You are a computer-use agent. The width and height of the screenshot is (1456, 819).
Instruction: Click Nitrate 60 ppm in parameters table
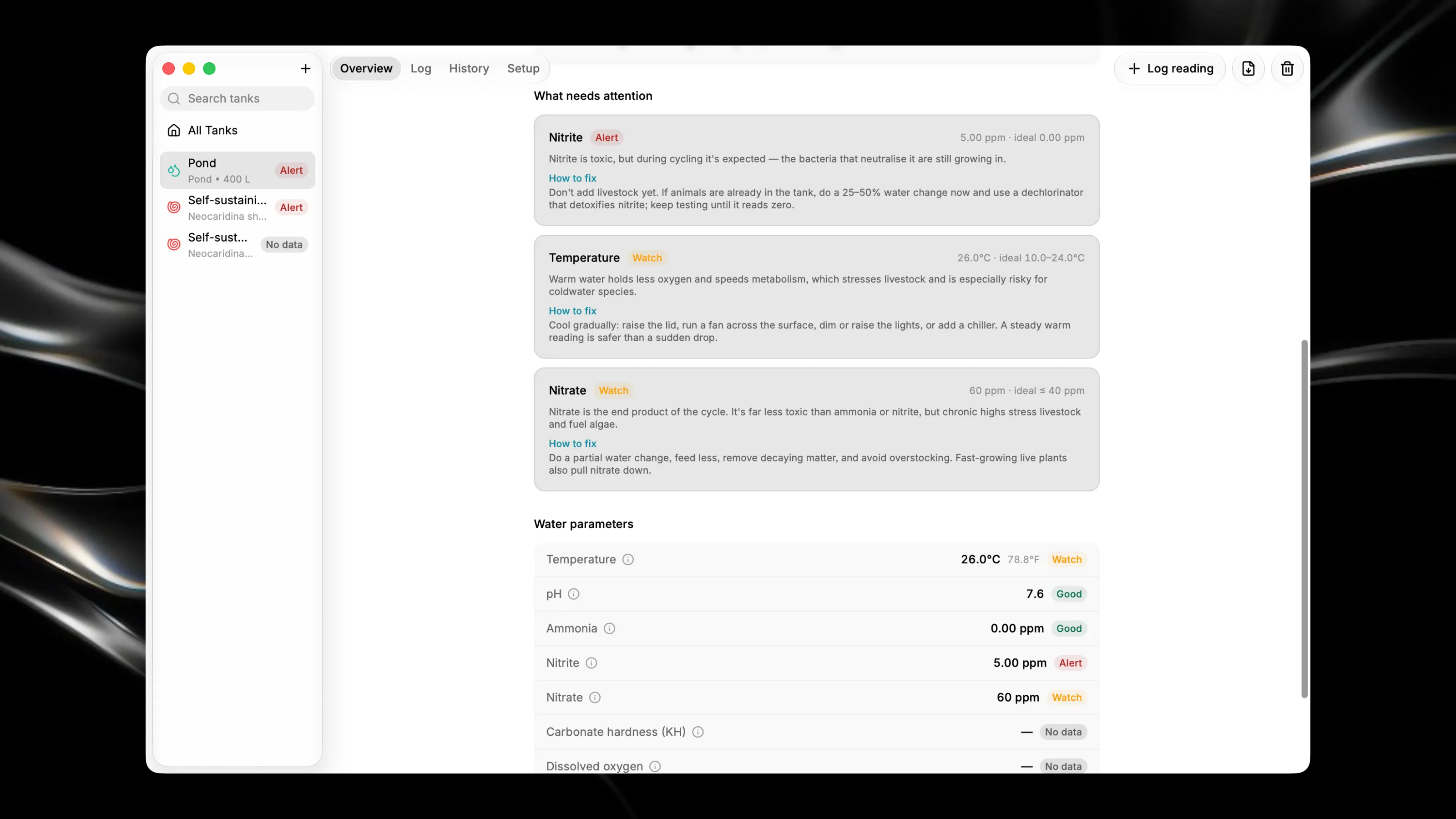pyautogui.click(x=1017, y=697)
